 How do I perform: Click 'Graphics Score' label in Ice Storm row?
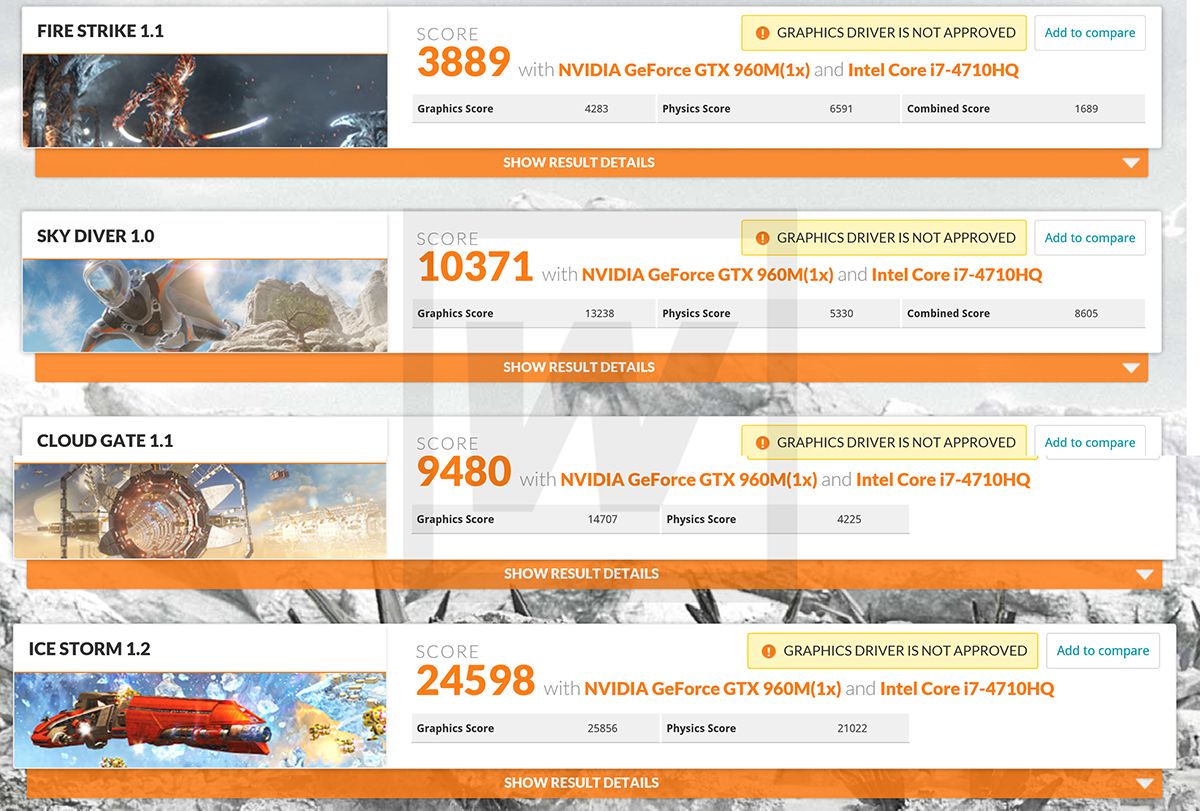[455, 729]
